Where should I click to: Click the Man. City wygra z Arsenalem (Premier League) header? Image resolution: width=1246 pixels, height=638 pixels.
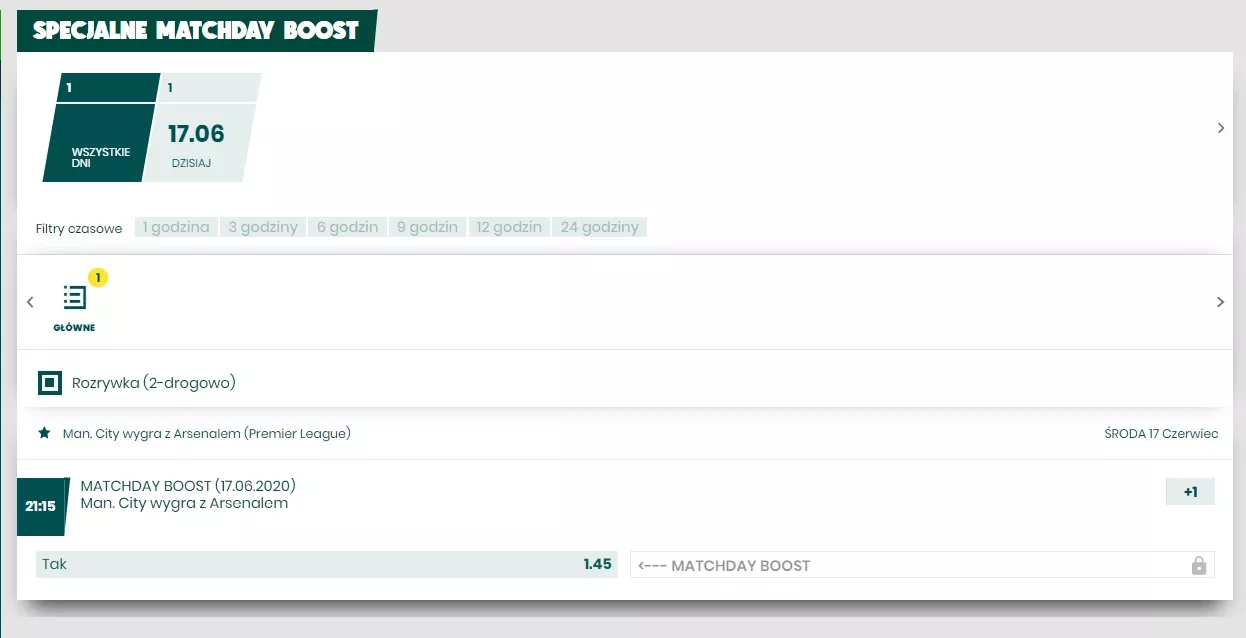pos(207,433)
